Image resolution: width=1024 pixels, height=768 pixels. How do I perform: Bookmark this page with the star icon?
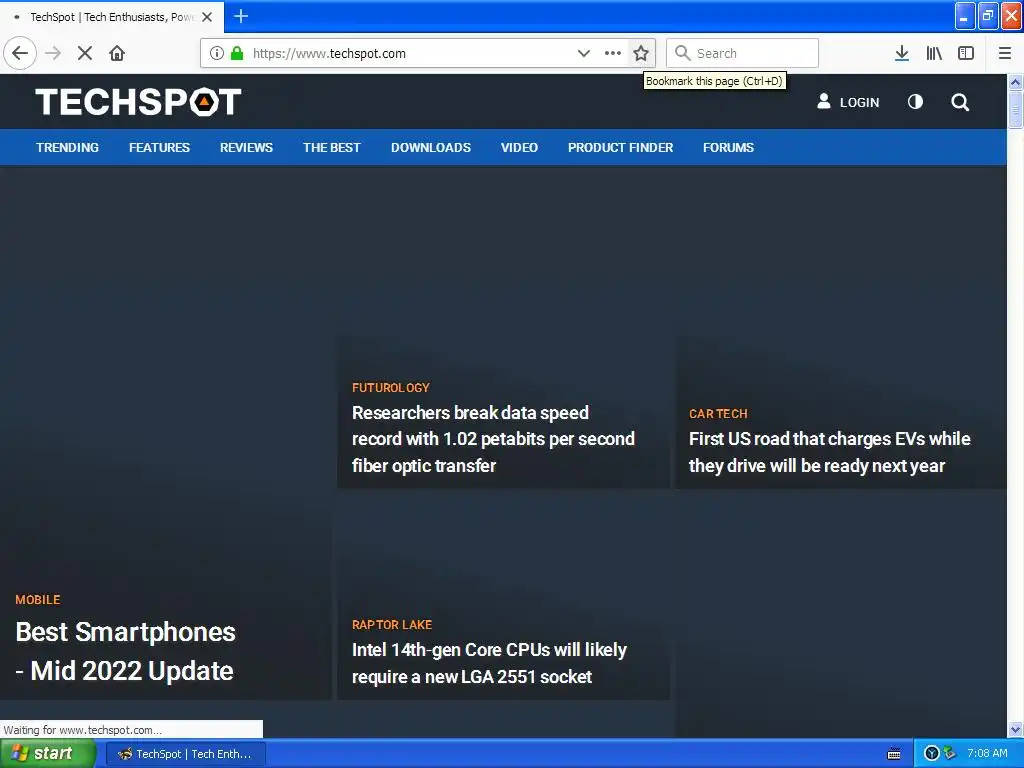pos(641,53)
